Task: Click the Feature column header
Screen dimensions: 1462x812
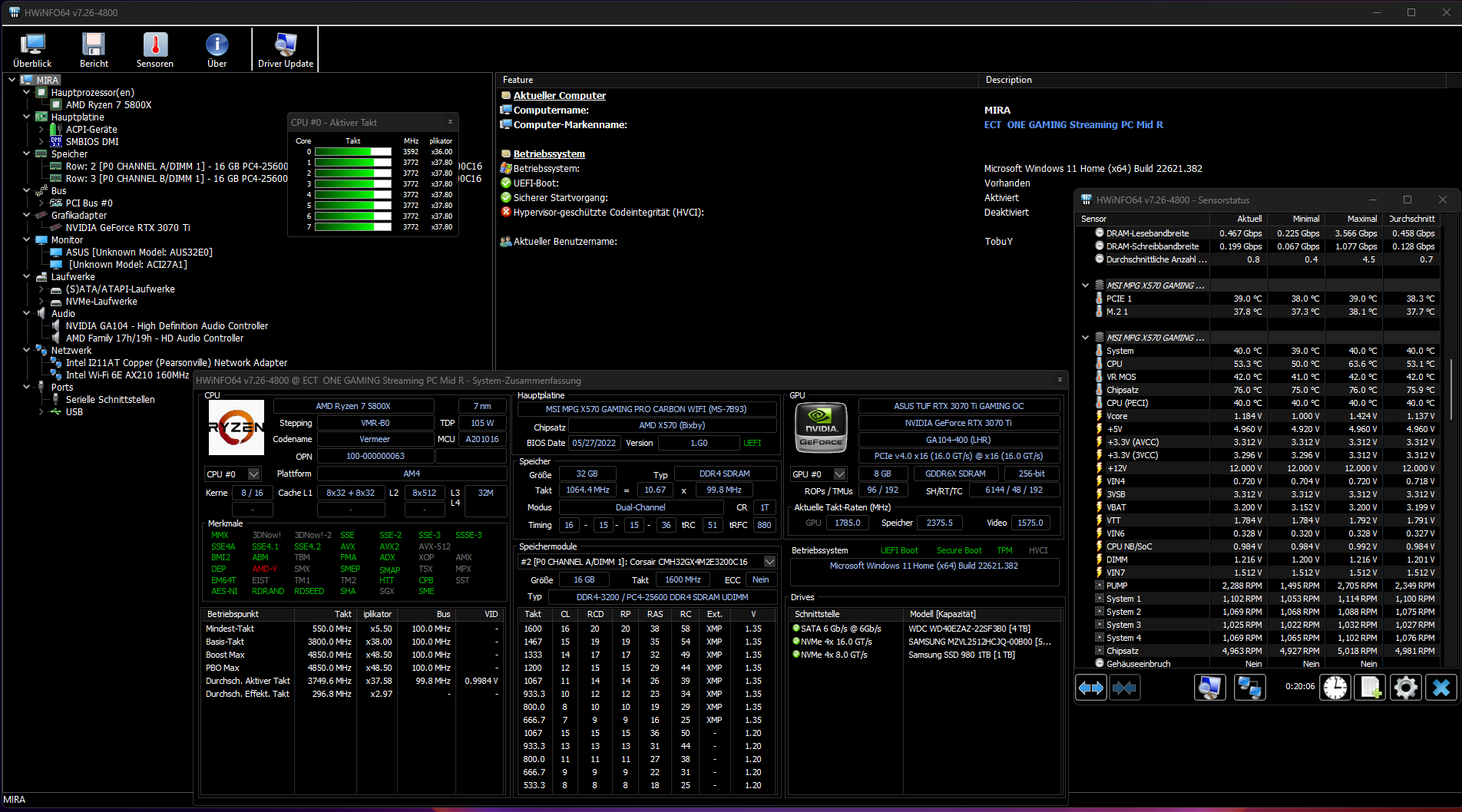Action: [737, 80]
